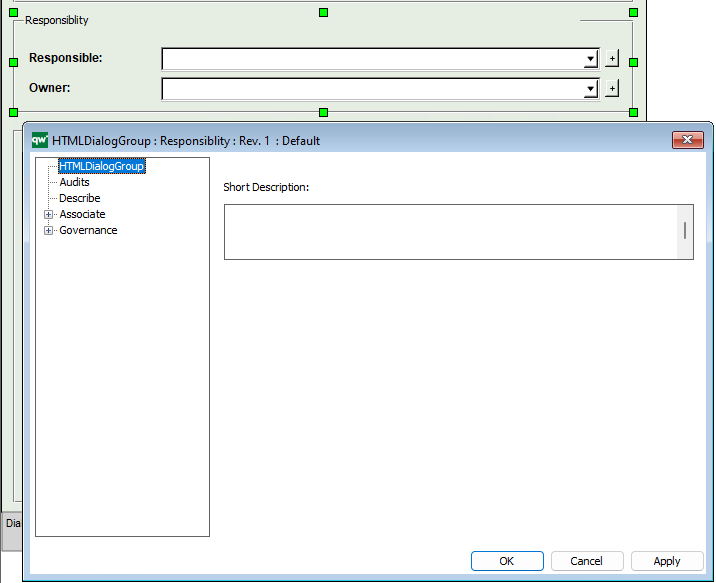This screenshot has width=716, height=583.
Task: Select the top-left green resize handle
Action: pyautogui.click(x=14, y=13)
